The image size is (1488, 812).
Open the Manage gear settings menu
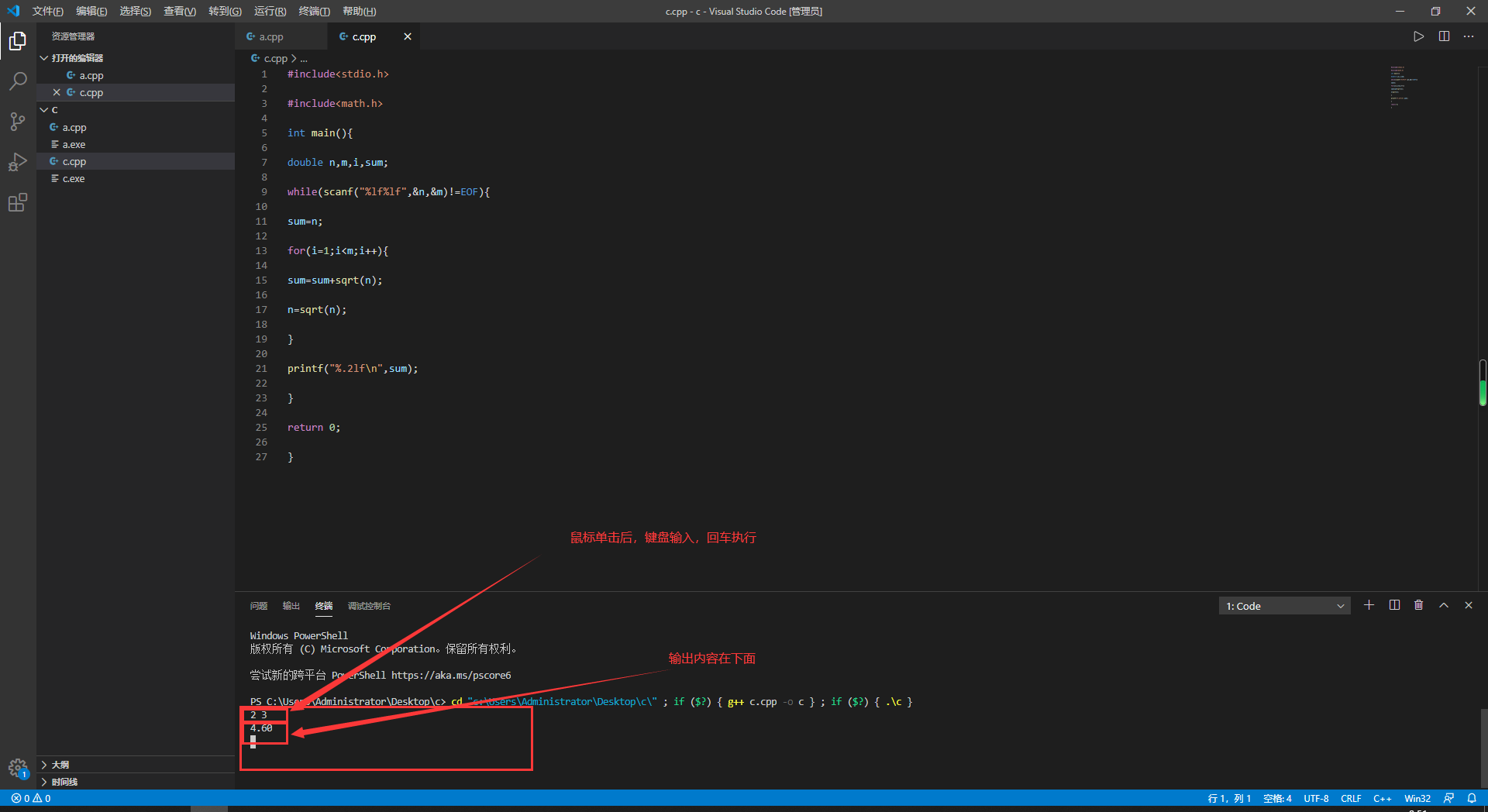coord(18,768)
